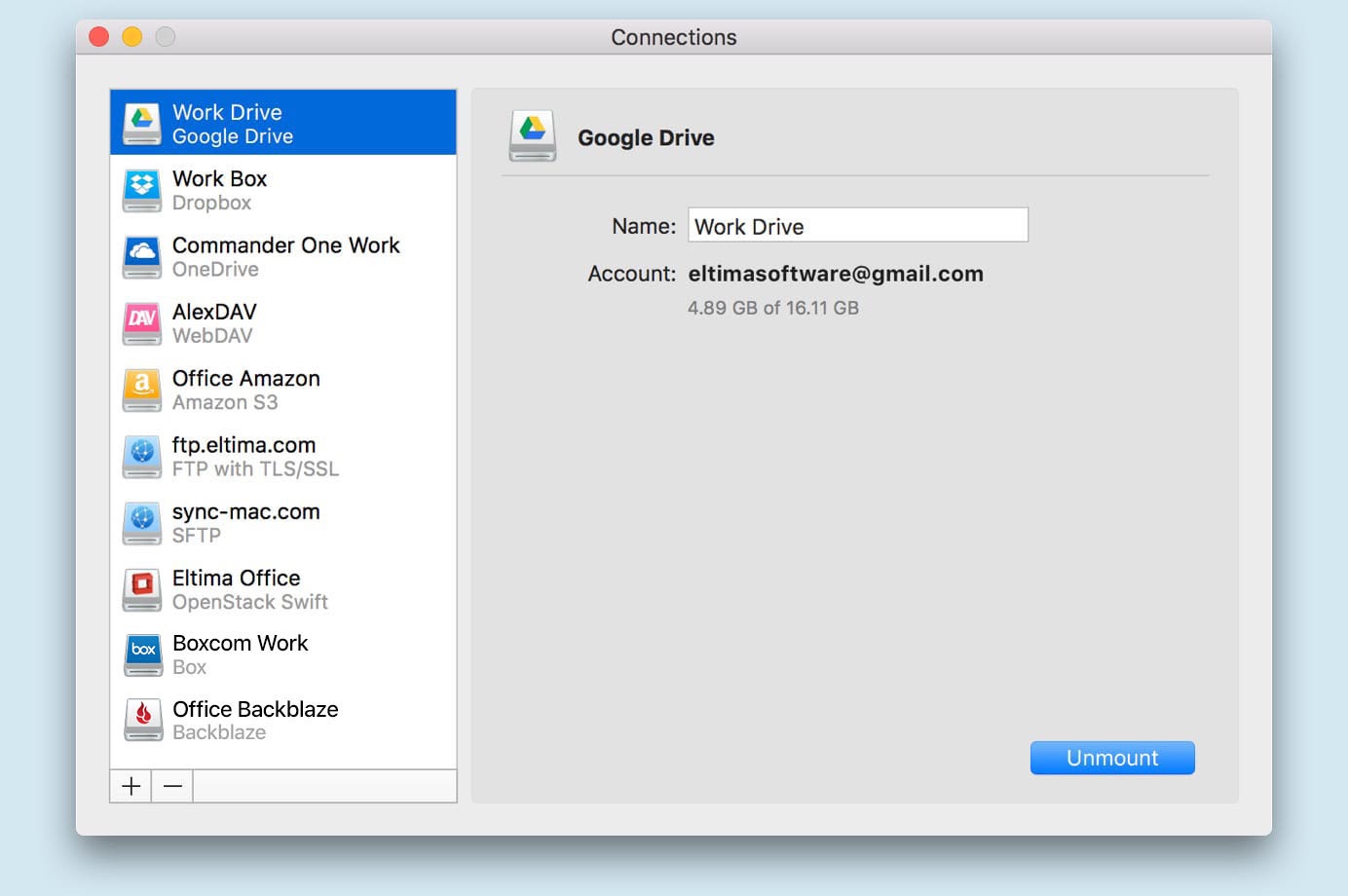The image size is (1348, 896).
Task: Open the Office Amazon connection name
Action: [245, 378]
